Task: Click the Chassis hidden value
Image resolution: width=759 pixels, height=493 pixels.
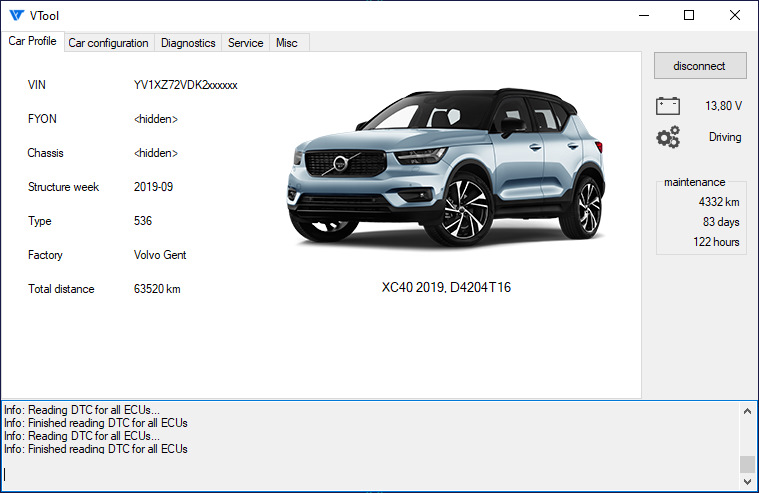Action: (156, 153)
